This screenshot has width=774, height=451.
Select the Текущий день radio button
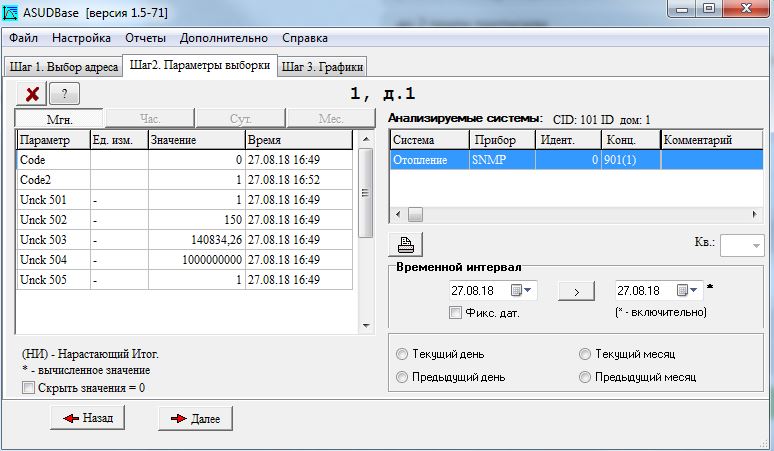403,355
